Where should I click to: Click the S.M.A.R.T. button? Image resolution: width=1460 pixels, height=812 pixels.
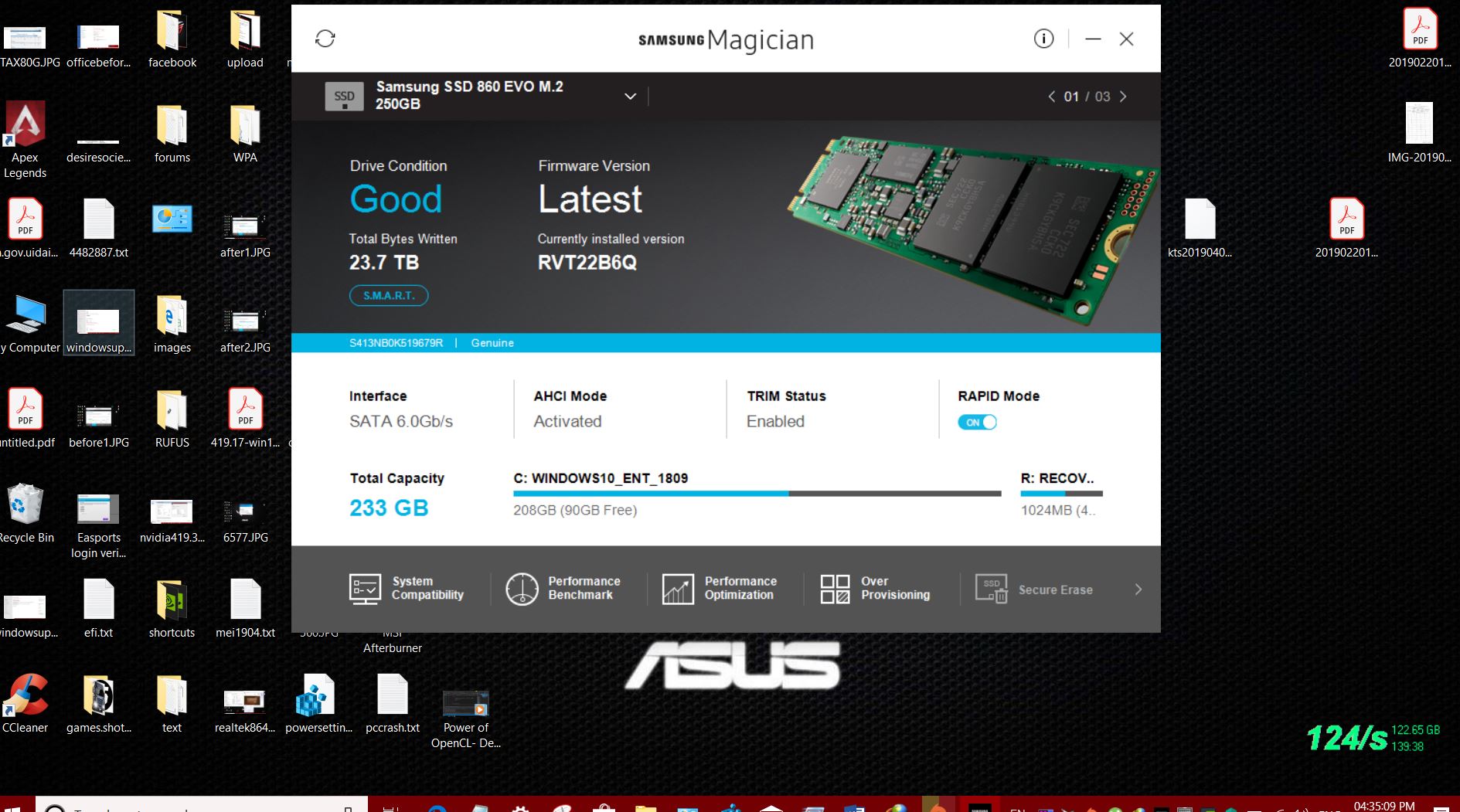click(x=389, y=296)
